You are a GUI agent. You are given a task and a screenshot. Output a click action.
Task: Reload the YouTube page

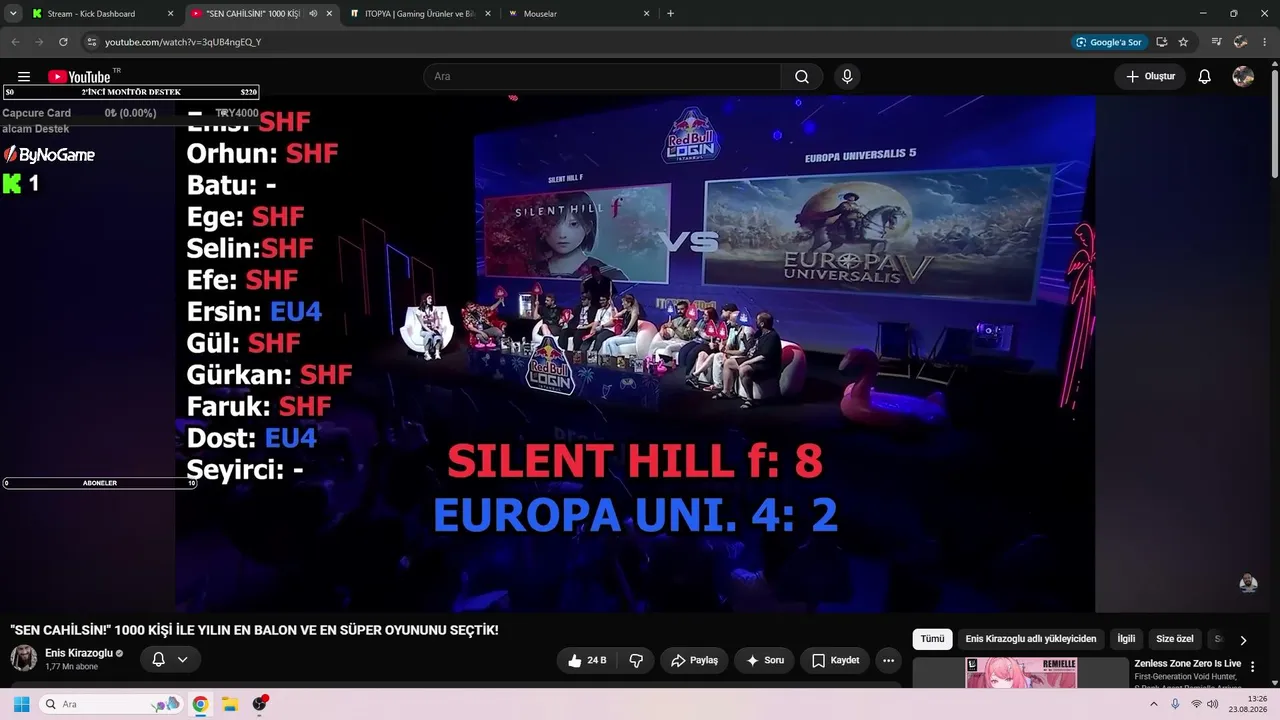tap(63, 42)
